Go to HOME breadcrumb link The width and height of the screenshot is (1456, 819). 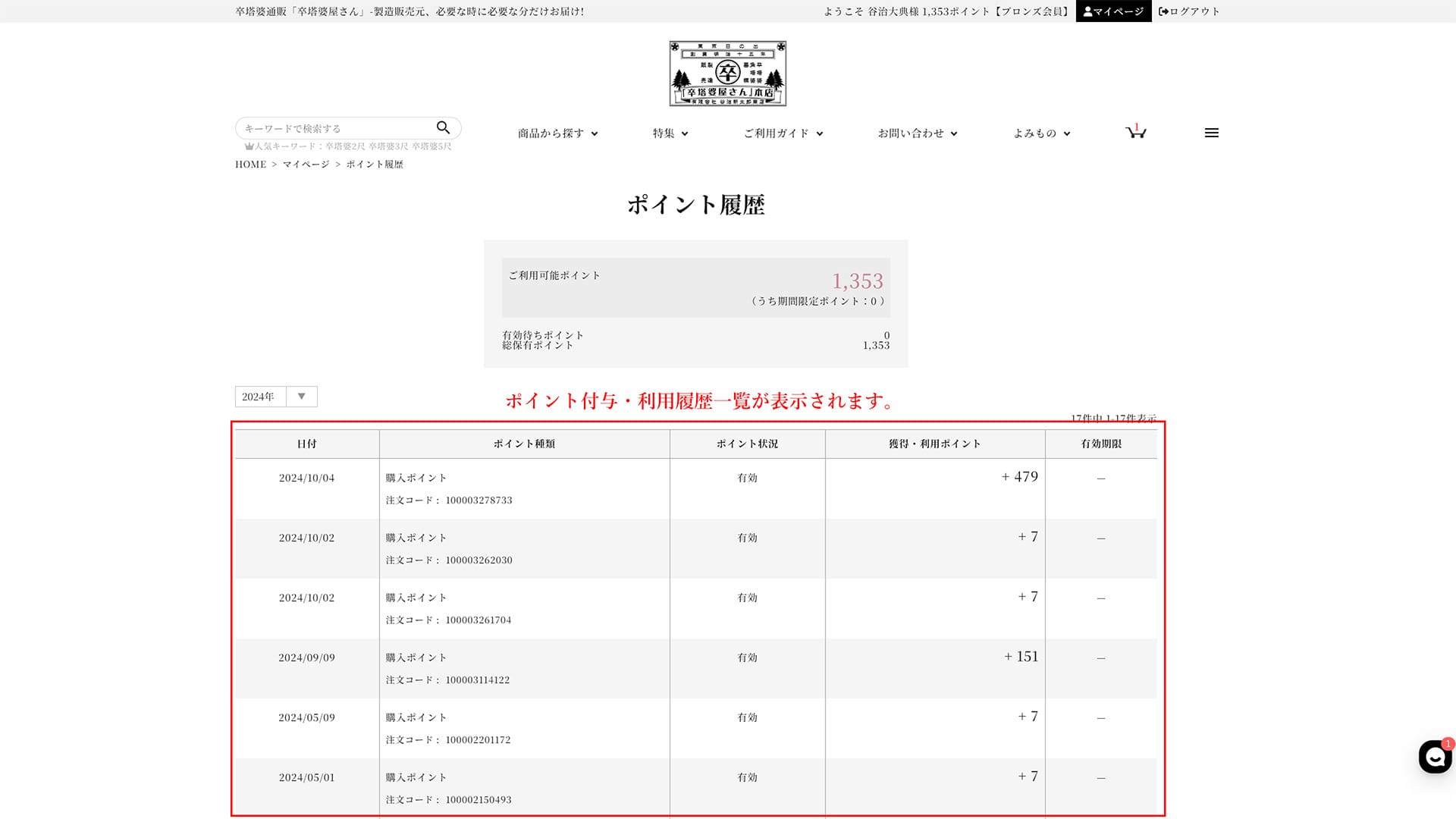[250, 165]
